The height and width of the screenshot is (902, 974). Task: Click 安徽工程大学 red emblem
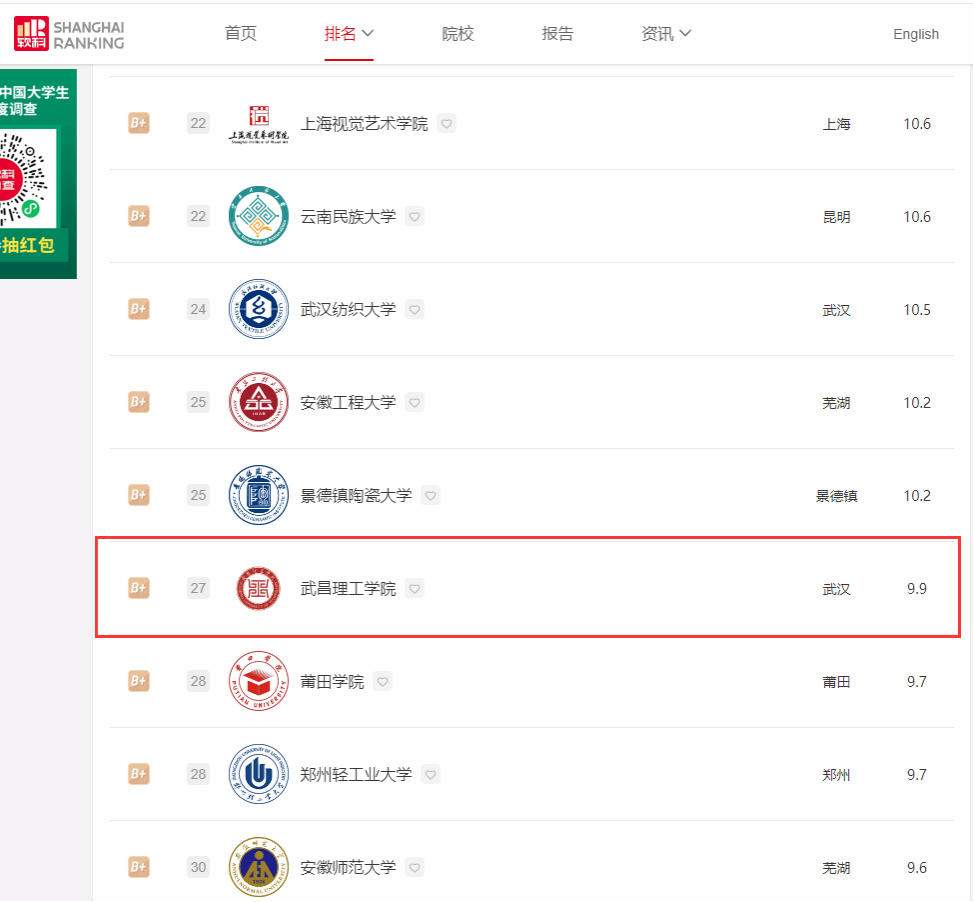(x=258, y=402)
